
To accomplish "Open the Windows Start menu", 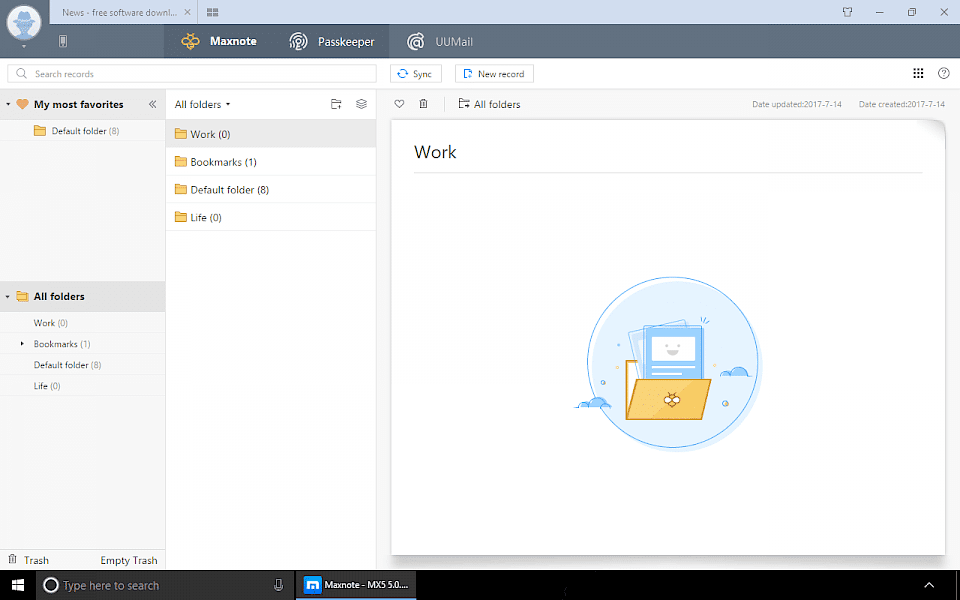I will (x=18, y=585).
